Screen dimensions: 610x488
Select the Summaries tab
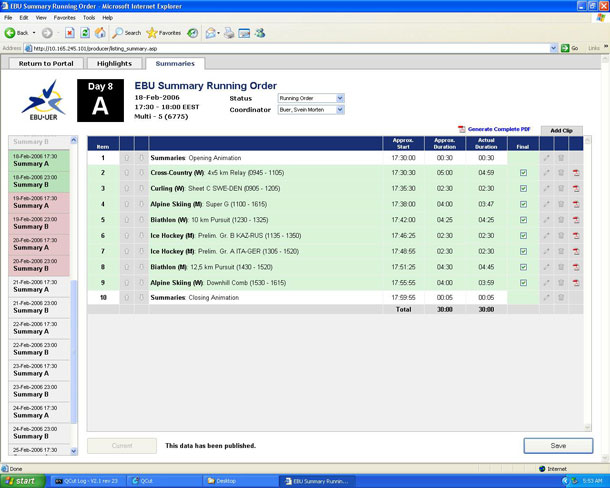coord(175,63)
